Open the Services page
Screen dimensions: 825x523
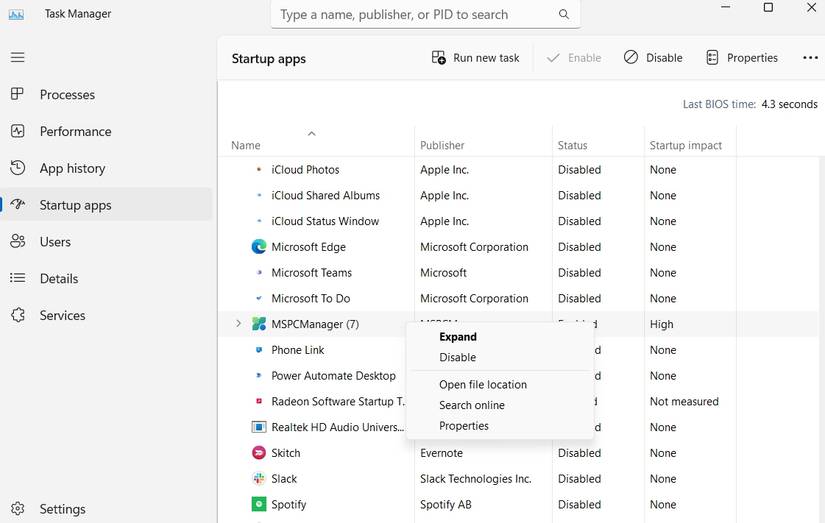click(107, 316)
